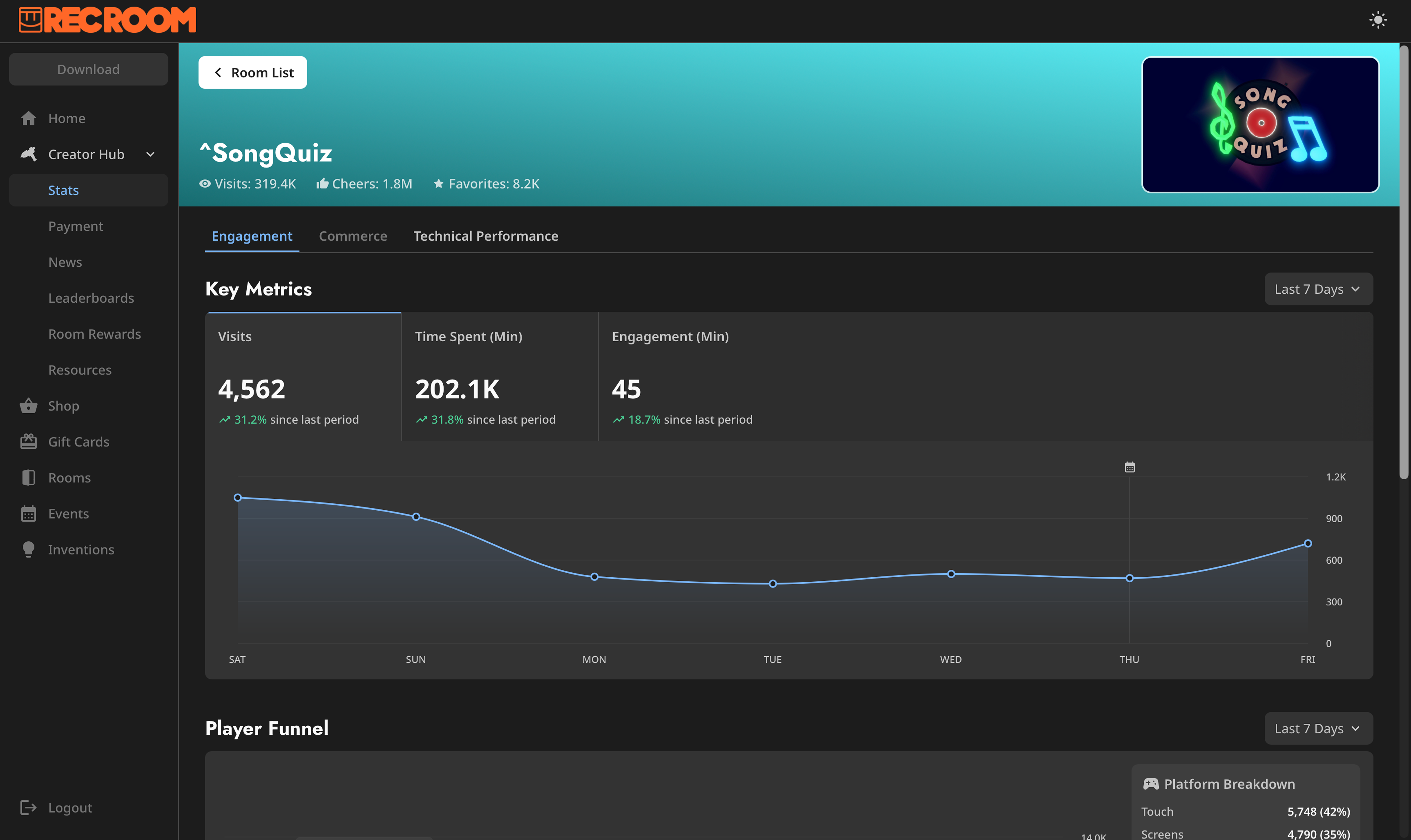Select the Time Spent (Min) metric card
Screen dimensions: 1411x840
coord(500,377)
